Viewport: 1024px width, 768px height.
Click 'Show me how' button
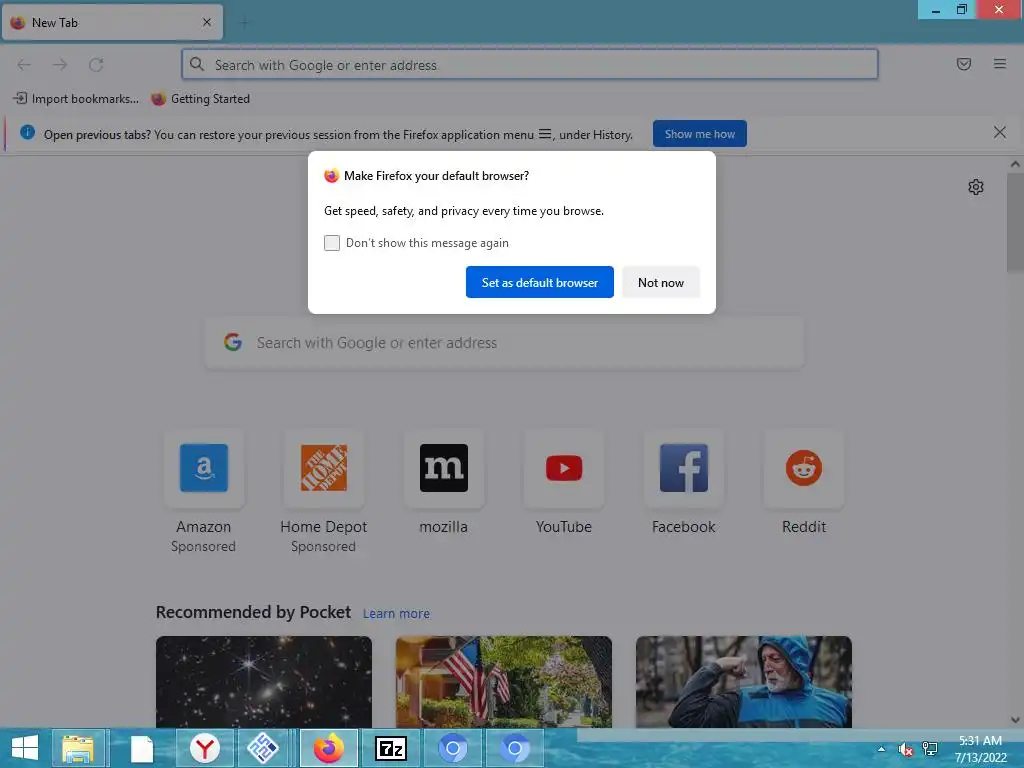tap(699, 134)
